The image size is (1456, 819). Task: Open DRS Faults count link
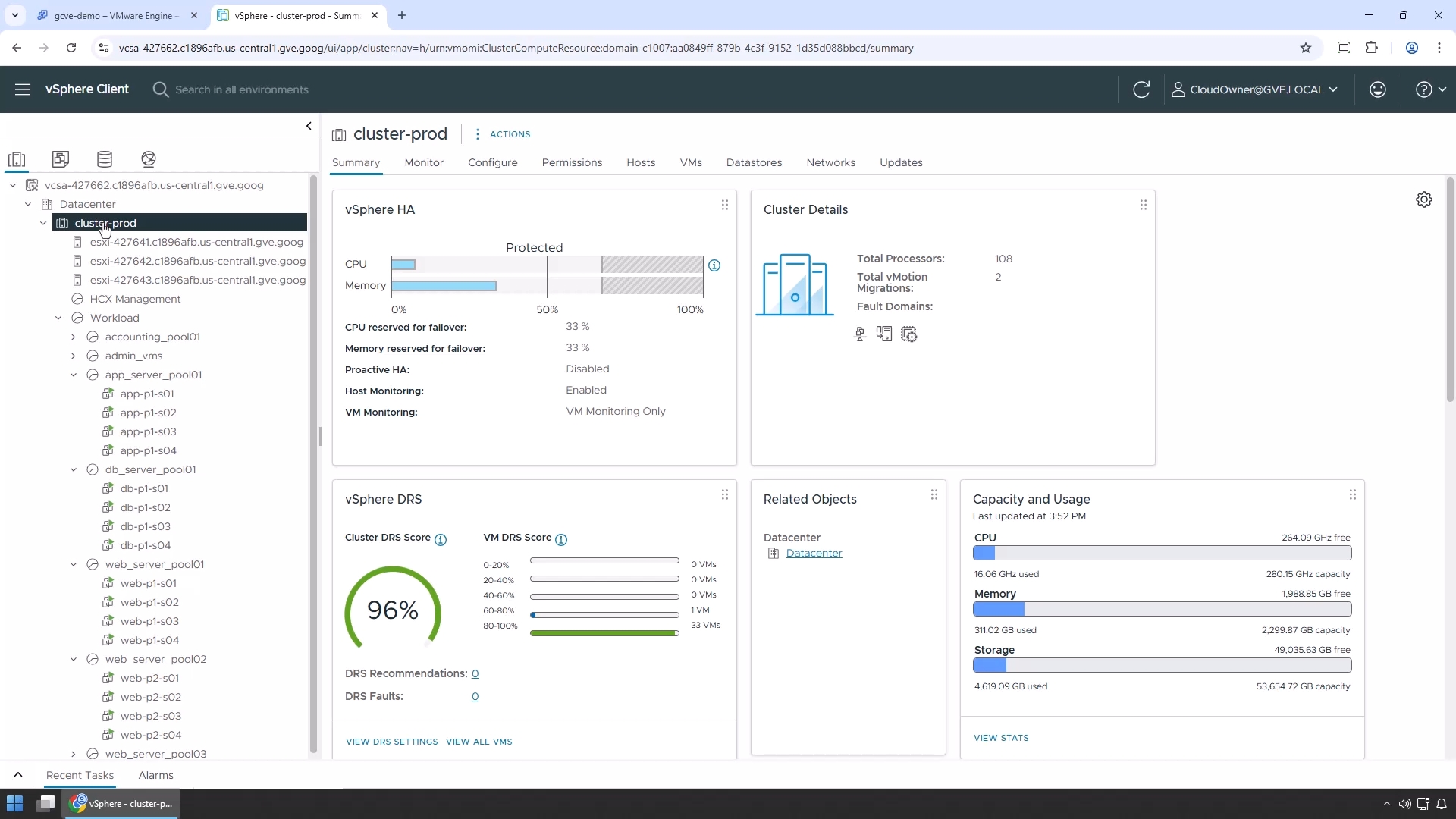click(475, 696)
